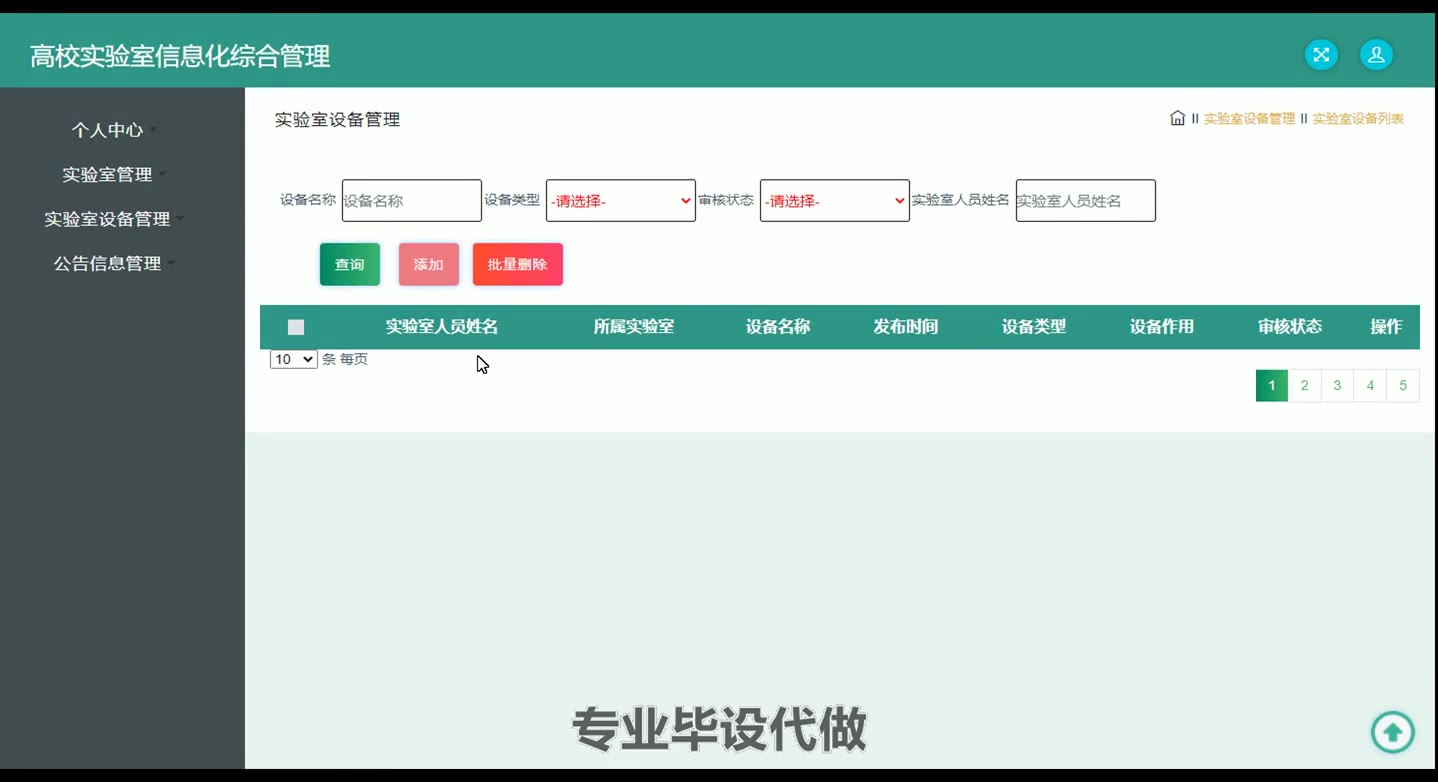Open the 实验室设备列表 breadcrumb link

pyautogui.click(x=1358, y=119)
